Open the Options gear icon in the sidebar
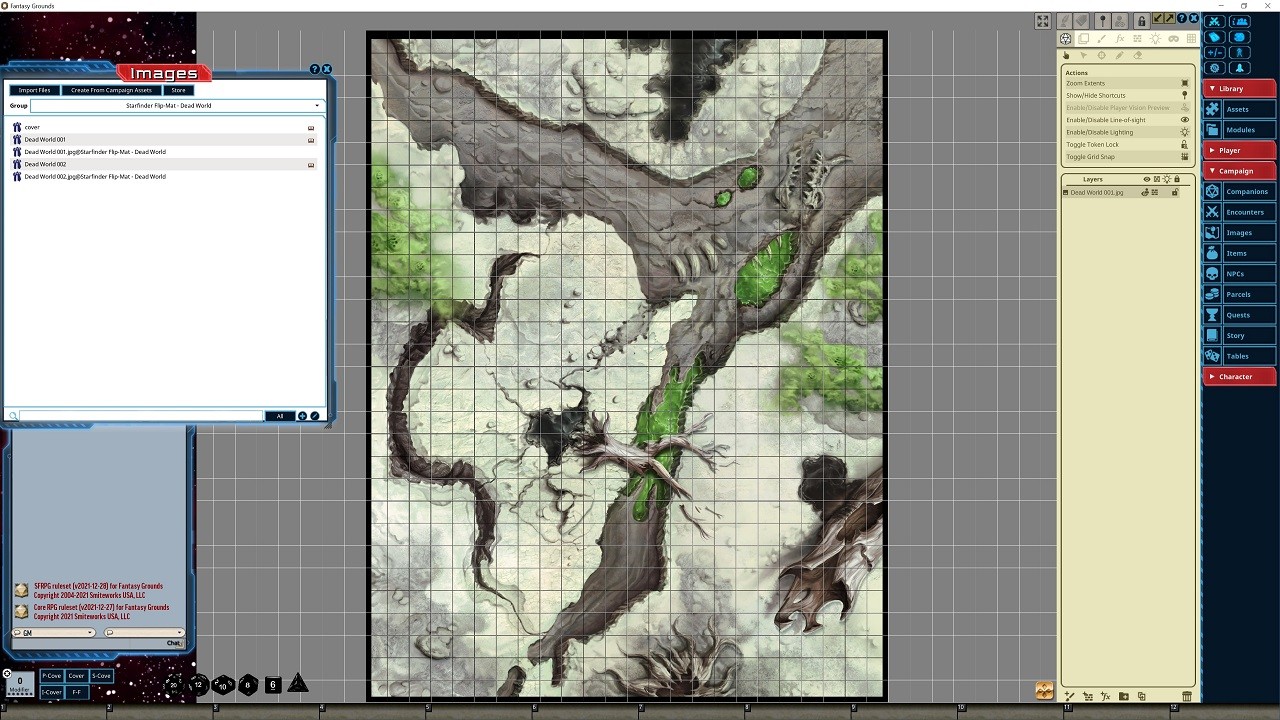1280x720 pixels. [x=1215, y=67]
